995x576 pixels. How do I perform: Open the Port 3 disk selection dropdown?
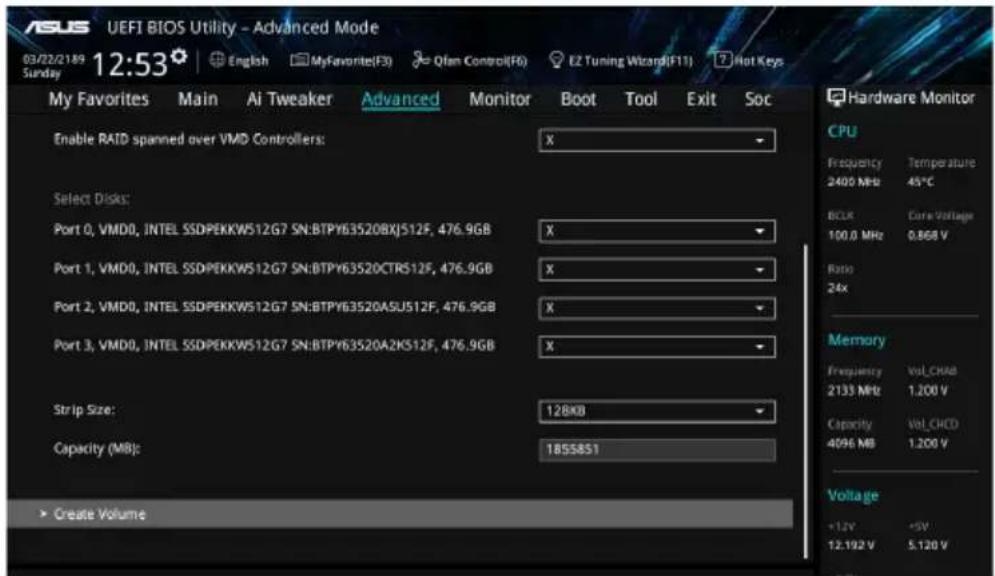tap(657, 347)
